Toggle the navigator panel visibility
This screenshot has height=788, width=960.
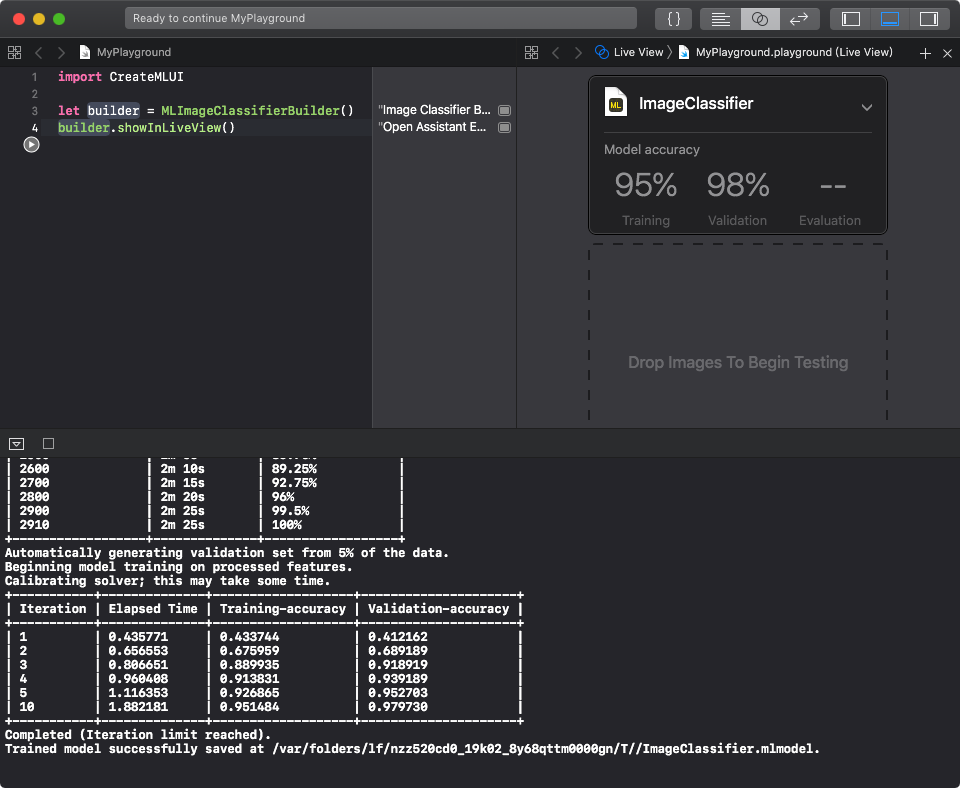[851, 19]
